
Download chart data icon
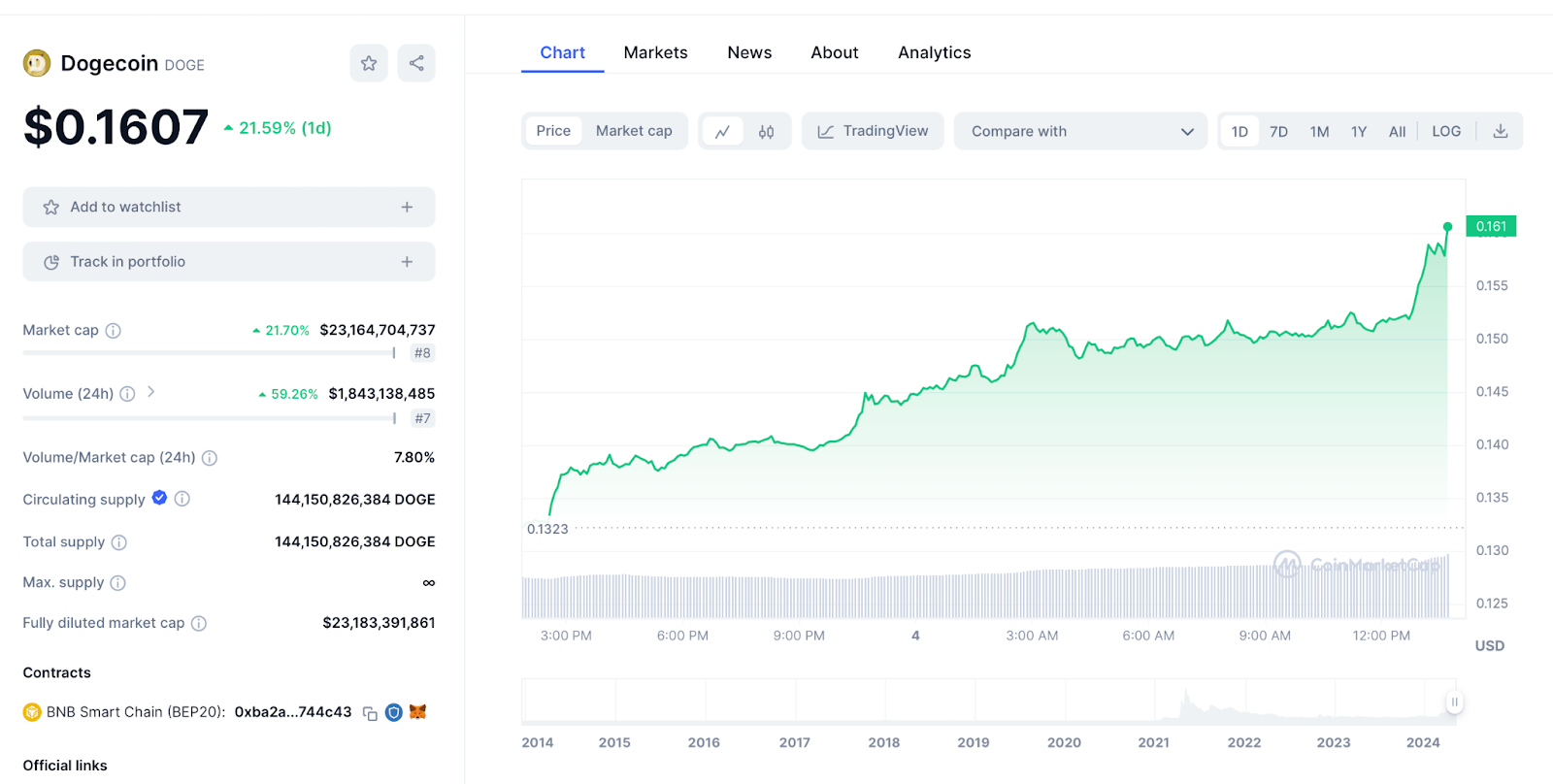[x=1501, y=131]
